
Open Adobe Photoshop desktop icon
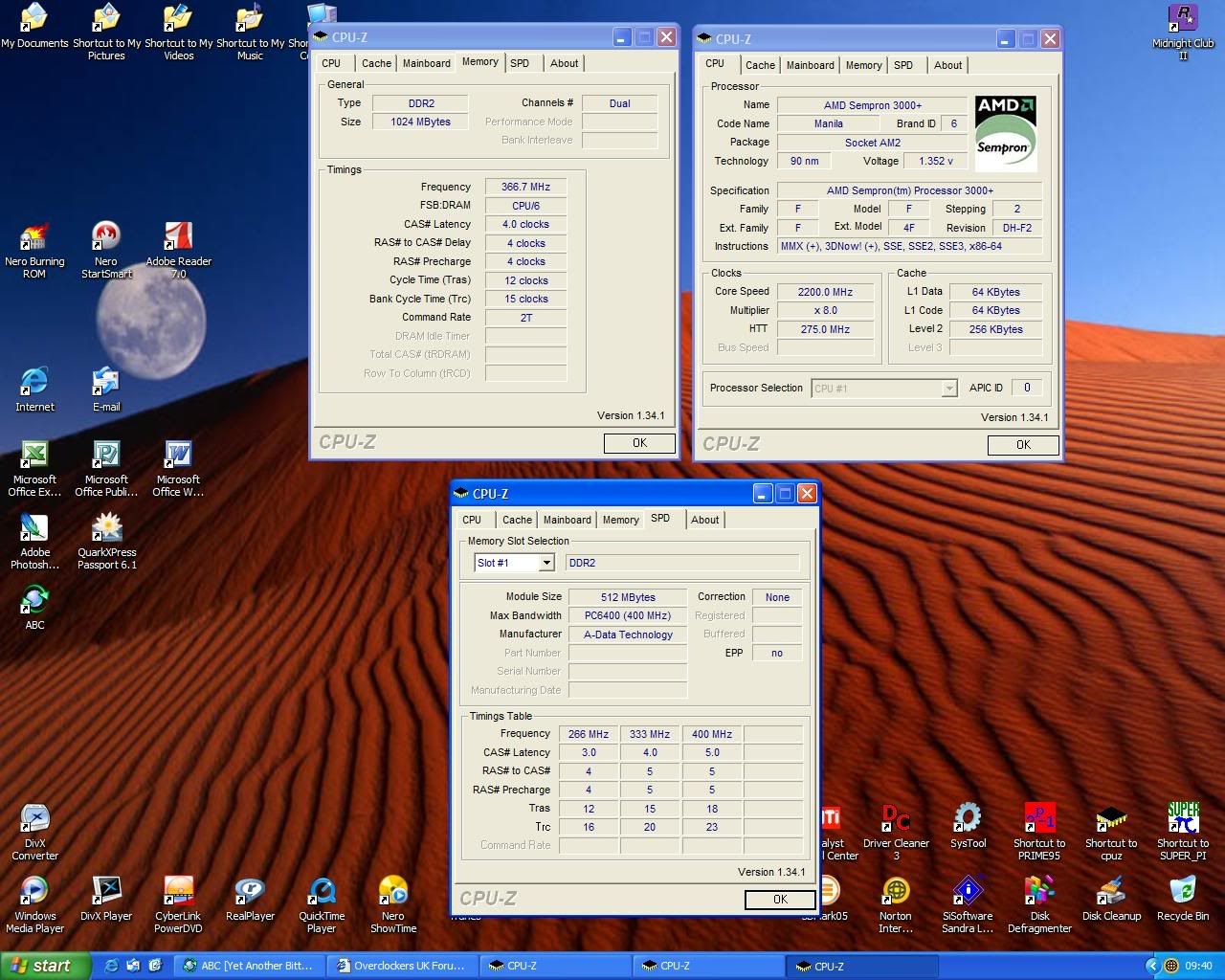click(34, 542)
